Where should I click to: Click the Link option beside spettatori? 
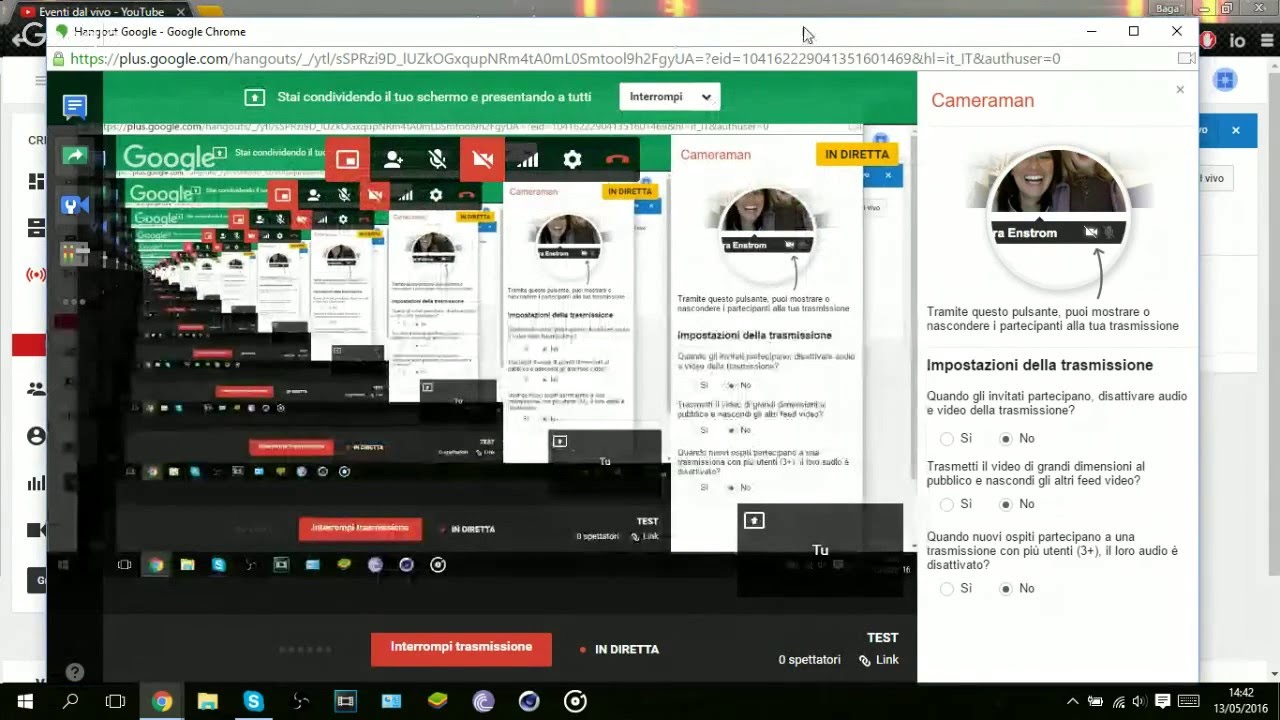pos(879,660)
